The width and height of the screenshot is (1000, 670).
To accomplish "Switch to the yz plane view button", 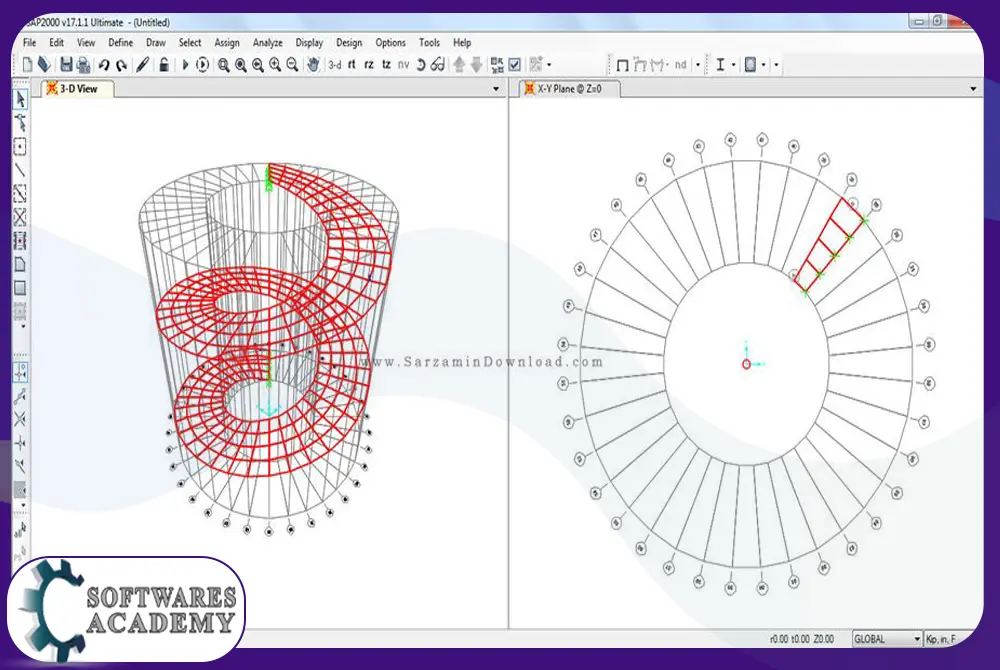I will (386, 64).
